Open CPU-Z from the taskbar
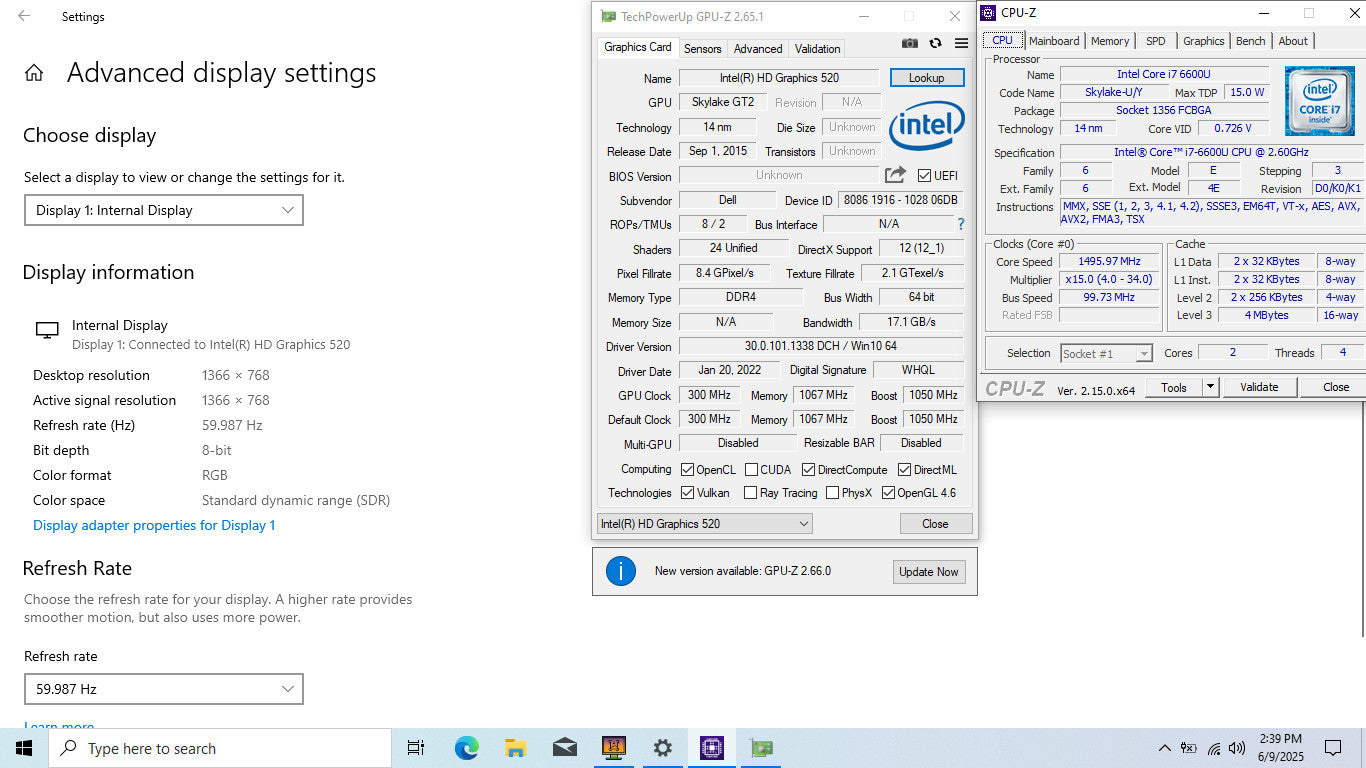 tap(711, 748)
